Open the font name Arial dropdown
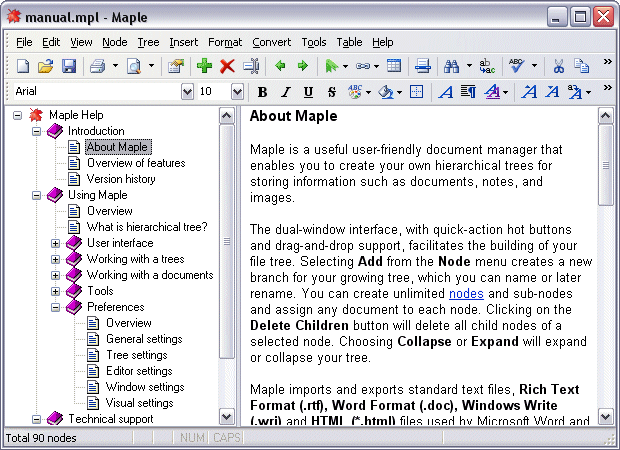 pyautogui.click(x=187, y=92)
